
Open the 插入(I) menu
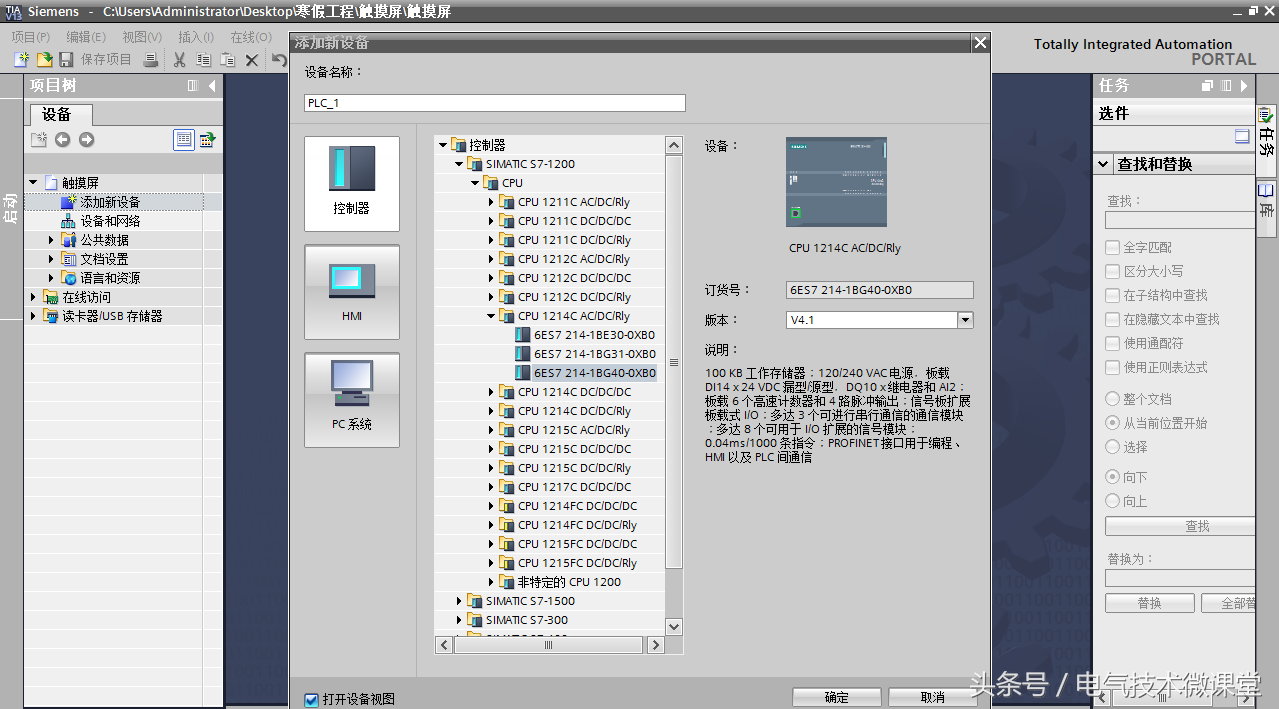click(x=195, y=37)
